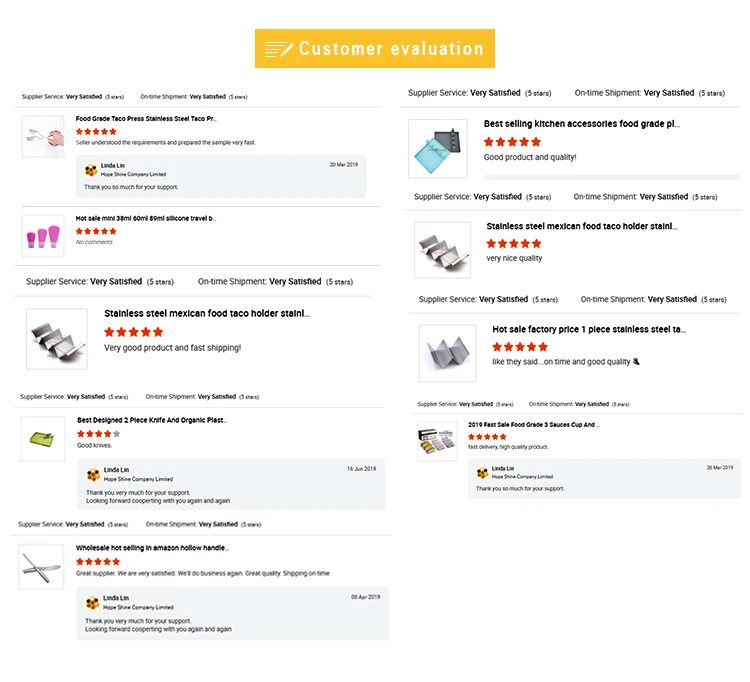The width and height of the screenshot is (750, 682).
Task: Open the 3 sauces cup product thumbnail
Action: click(x=437, y=440)
